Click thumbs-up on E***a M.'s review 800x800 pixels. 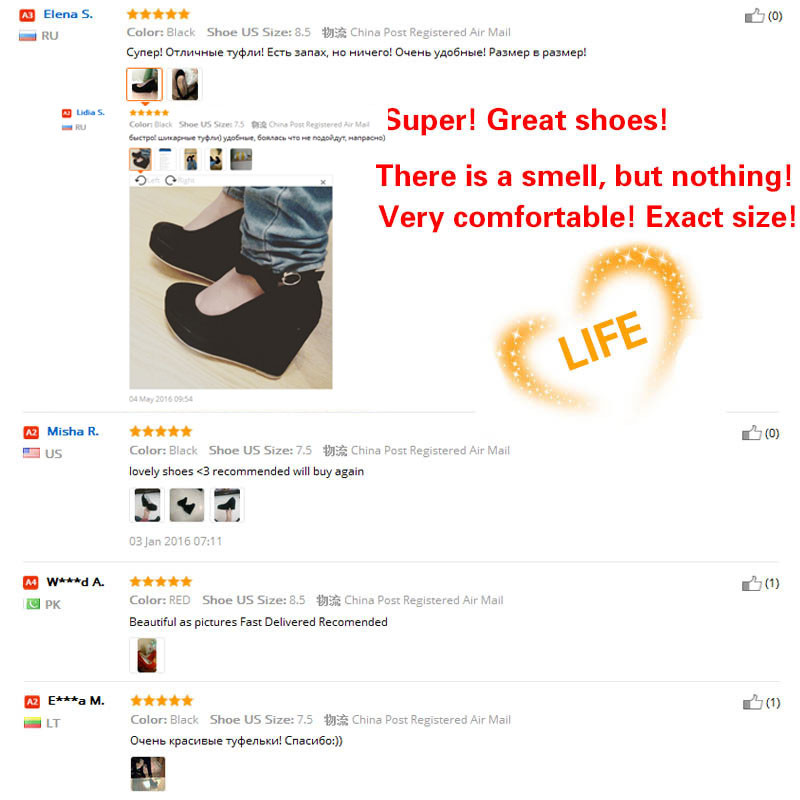tap(753, 703)
